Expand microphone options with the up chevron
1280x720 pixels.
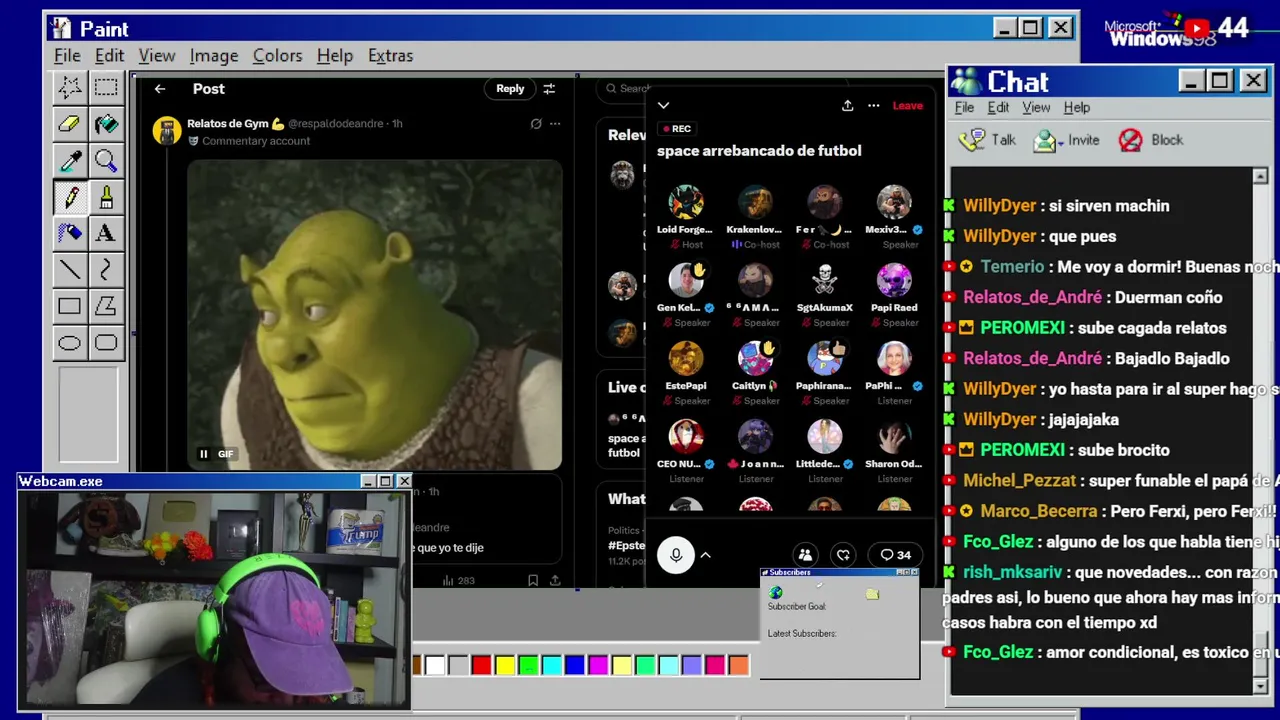coord(705,555)
